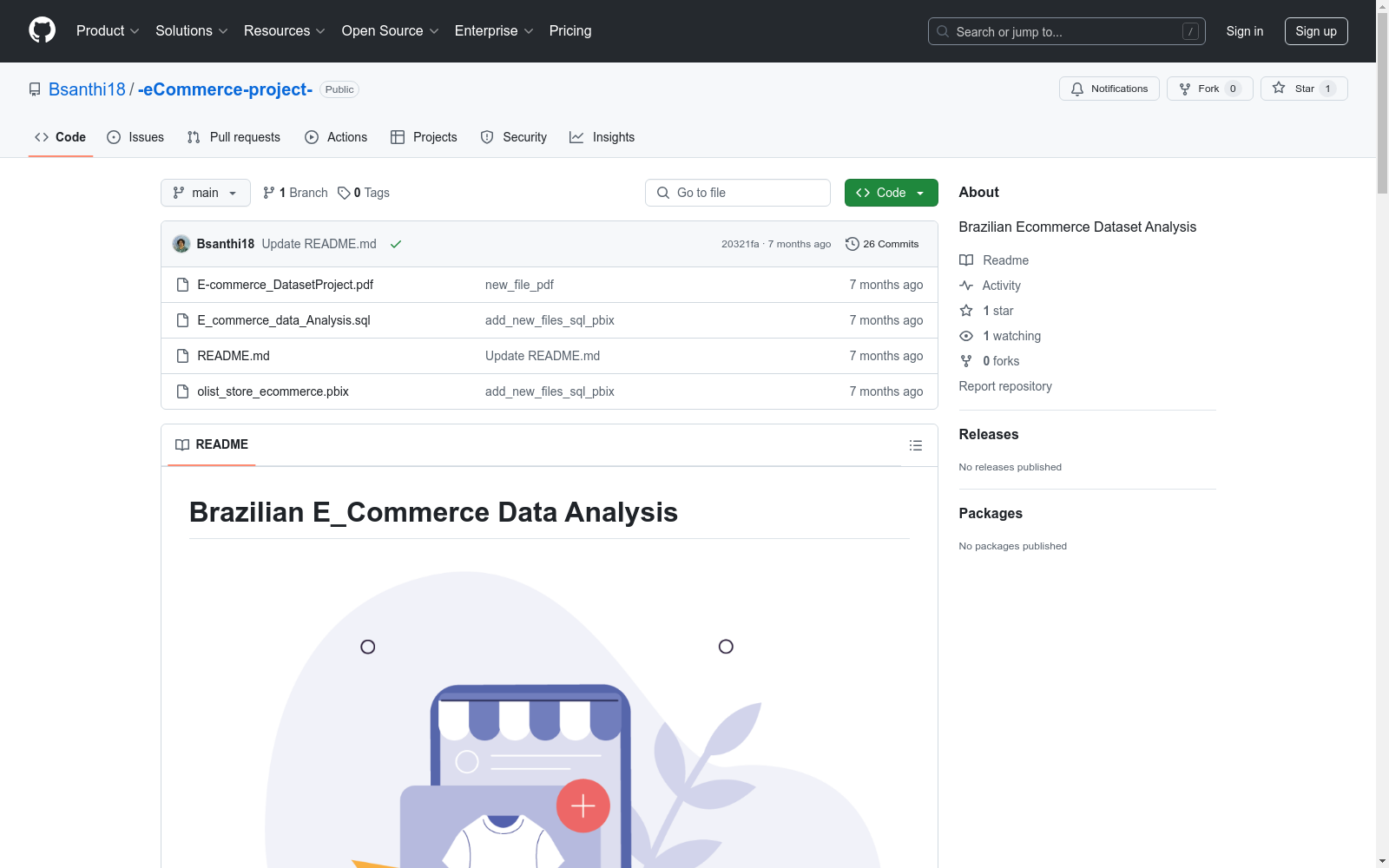Screen dimensions: 1389x868
Task: Click the fork icon beside 0 forks
Action: (966, 361)
